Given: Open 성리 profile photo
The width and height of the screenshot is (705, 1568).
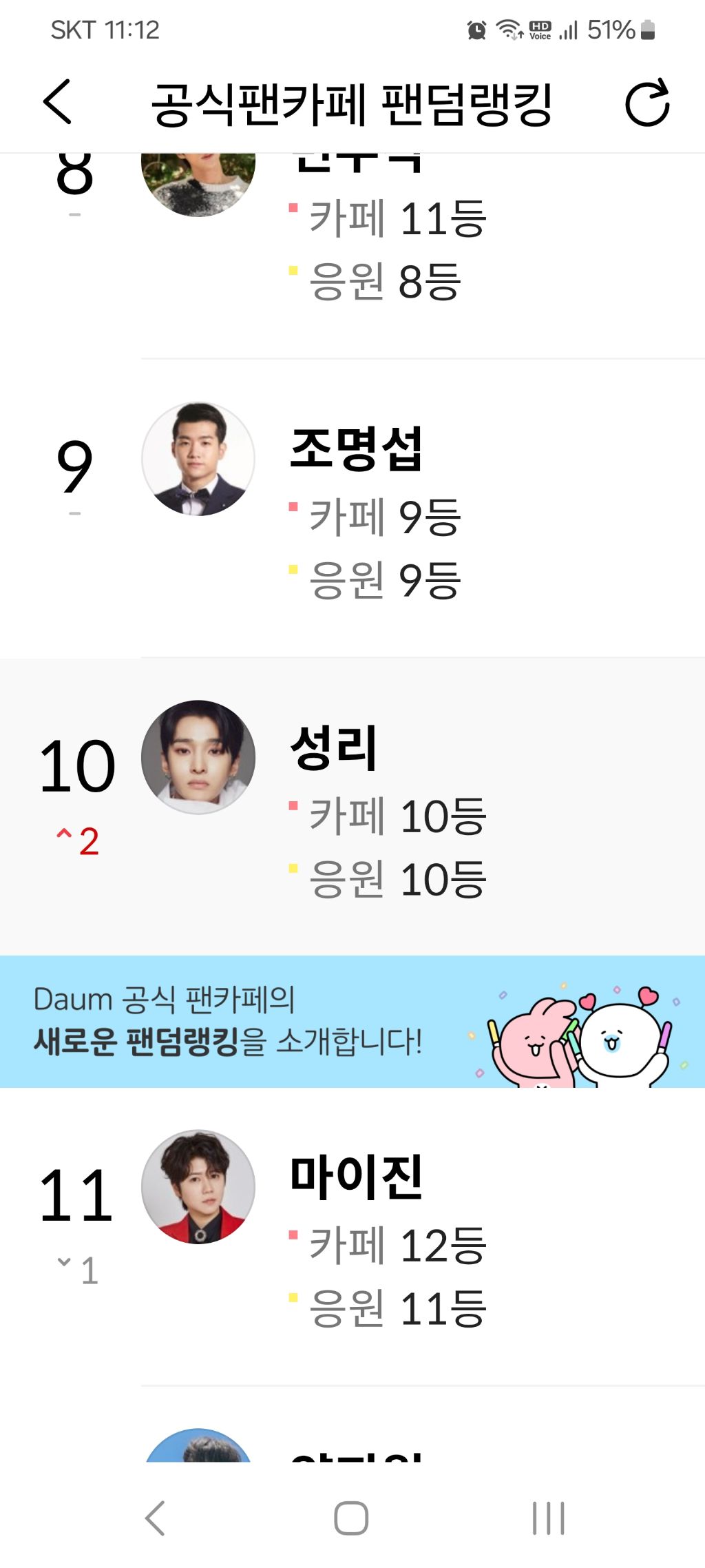Looking at the screenshot, I should pyautogui.click(x=198, y=757).
